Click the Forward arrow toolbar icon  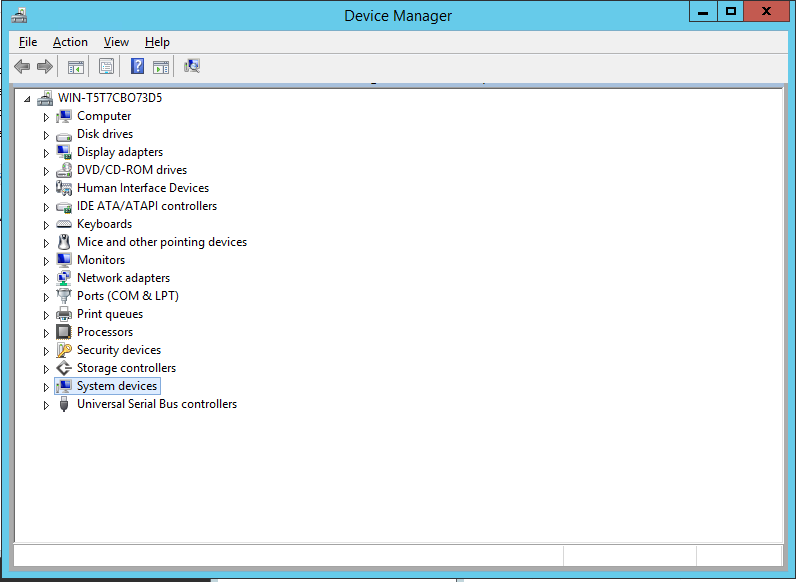click(45, 67)
